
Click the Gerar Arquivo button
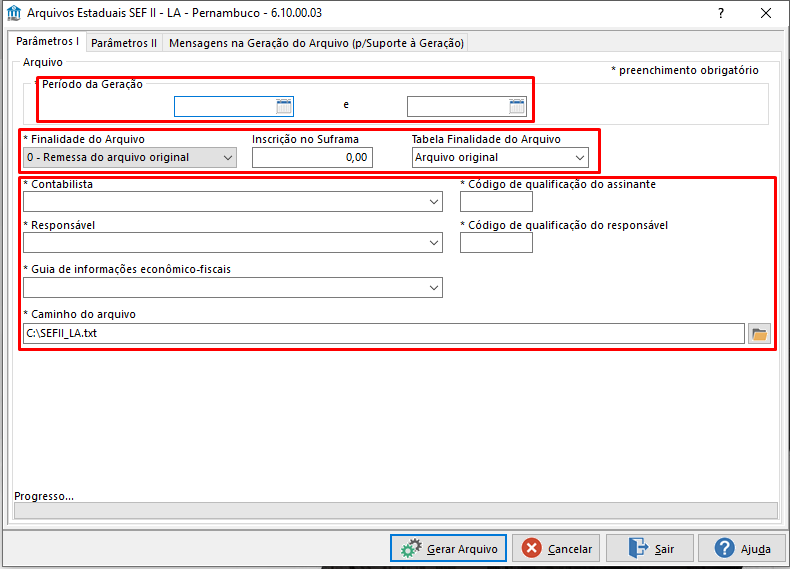(x=448, y=548)
